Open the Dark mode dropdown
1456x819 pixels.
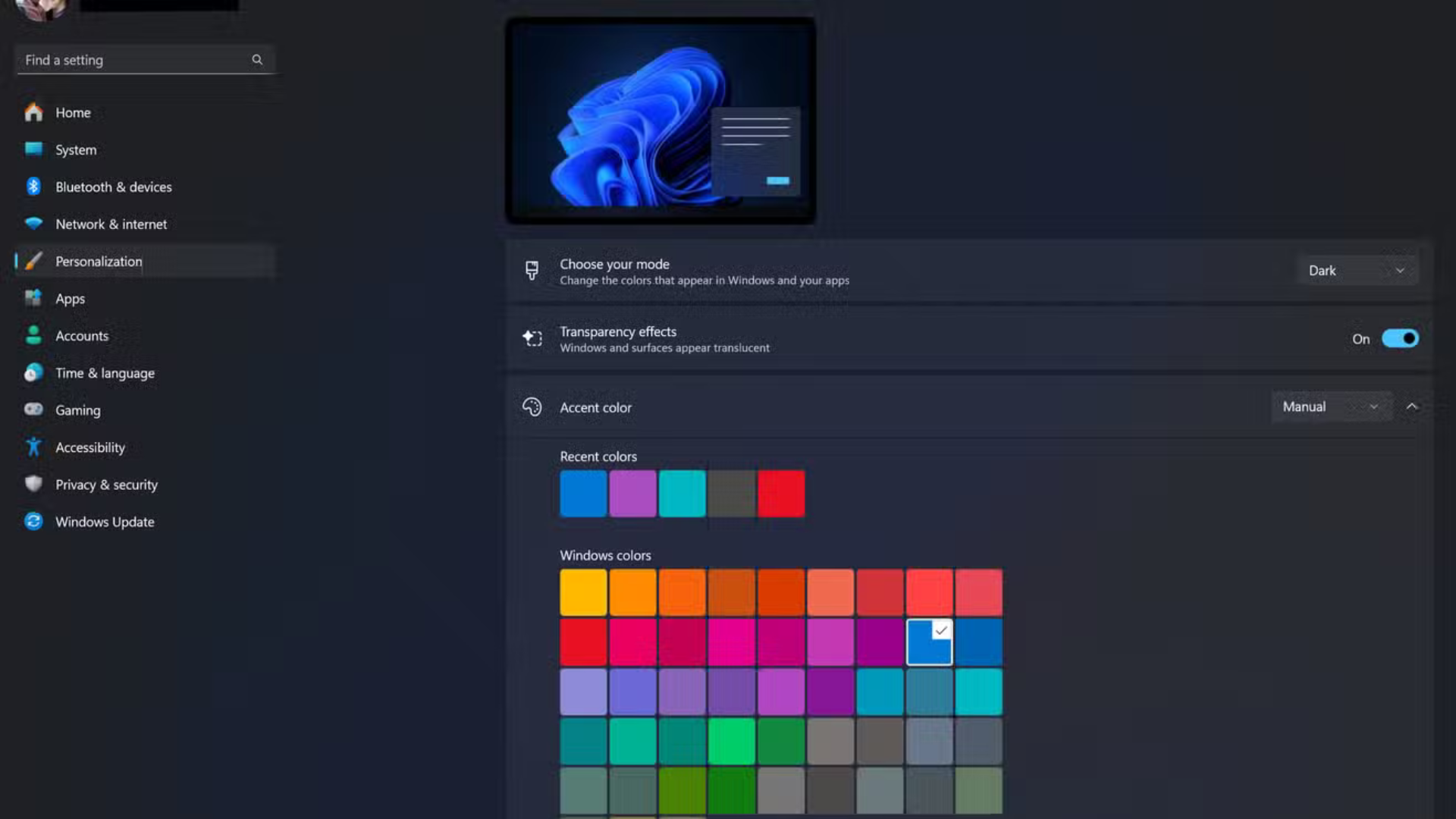point(1357,271)
